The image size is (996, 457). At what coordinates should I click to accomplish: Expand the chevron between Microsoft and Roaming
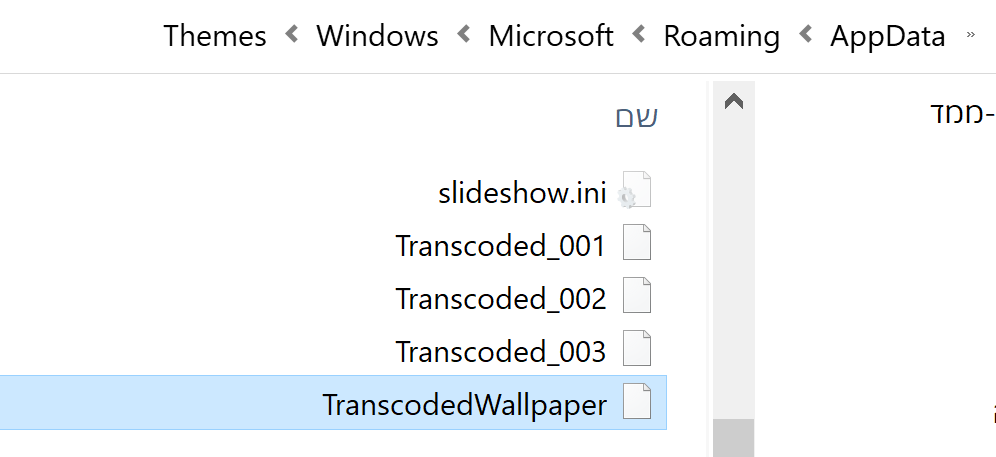[639, 36]
